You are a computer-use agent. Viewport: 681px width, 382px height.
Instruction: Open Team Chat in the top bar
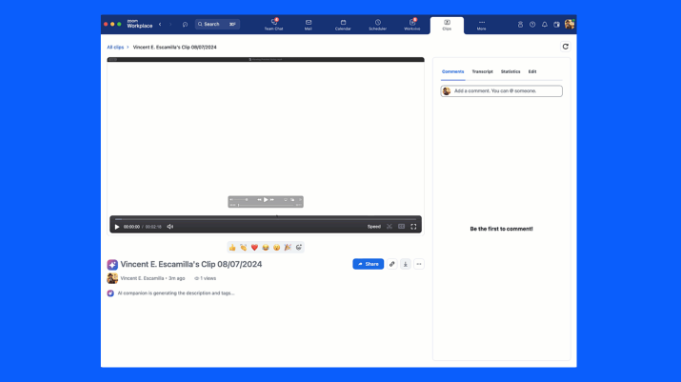pos(274,25)
